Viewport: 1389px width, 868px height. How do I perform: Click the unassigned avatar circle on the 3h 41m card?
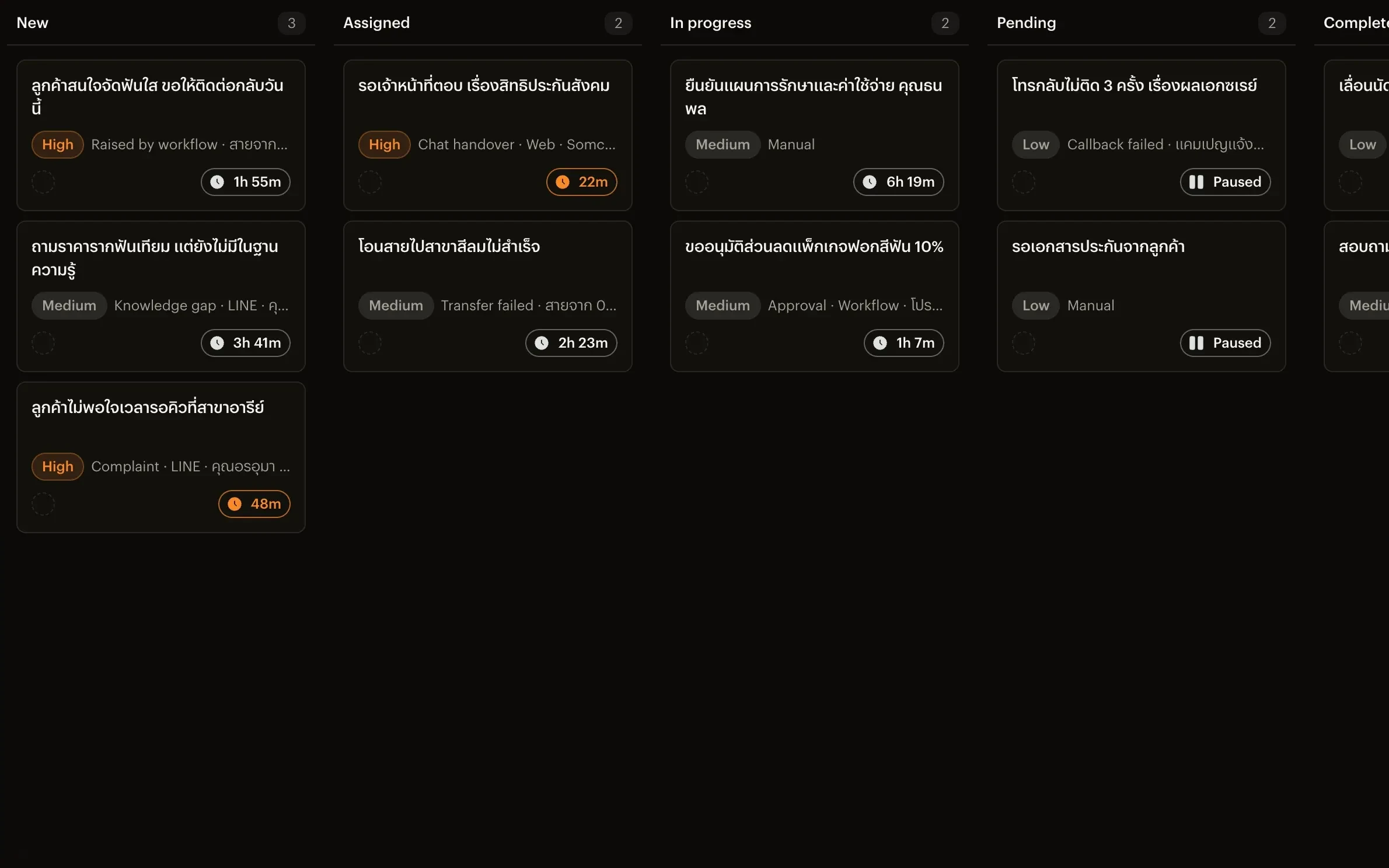click(43, 343)
